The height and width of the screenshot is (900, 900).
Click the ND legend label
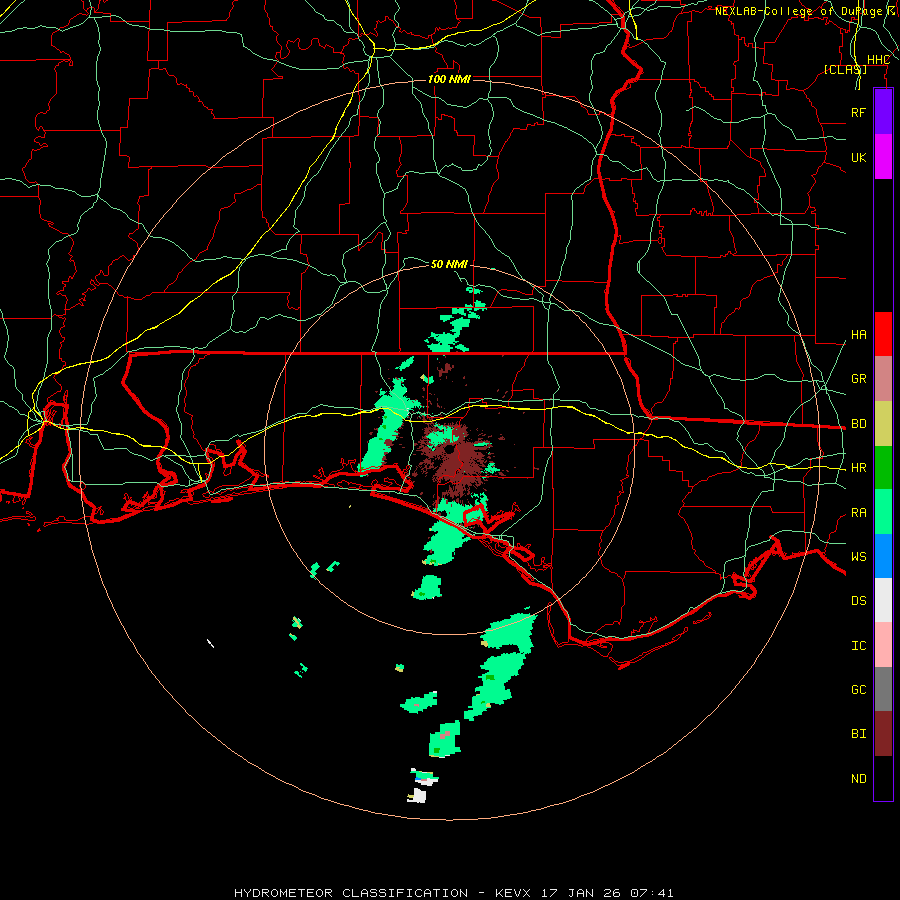tap(858, 779)
